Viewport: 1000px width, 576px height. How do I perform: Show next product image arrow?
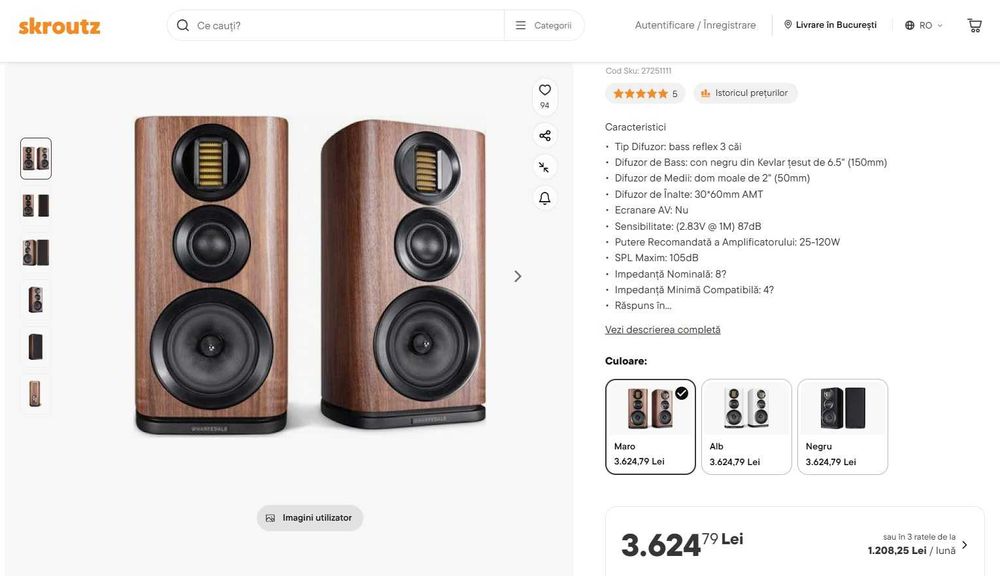click(517, 276)
